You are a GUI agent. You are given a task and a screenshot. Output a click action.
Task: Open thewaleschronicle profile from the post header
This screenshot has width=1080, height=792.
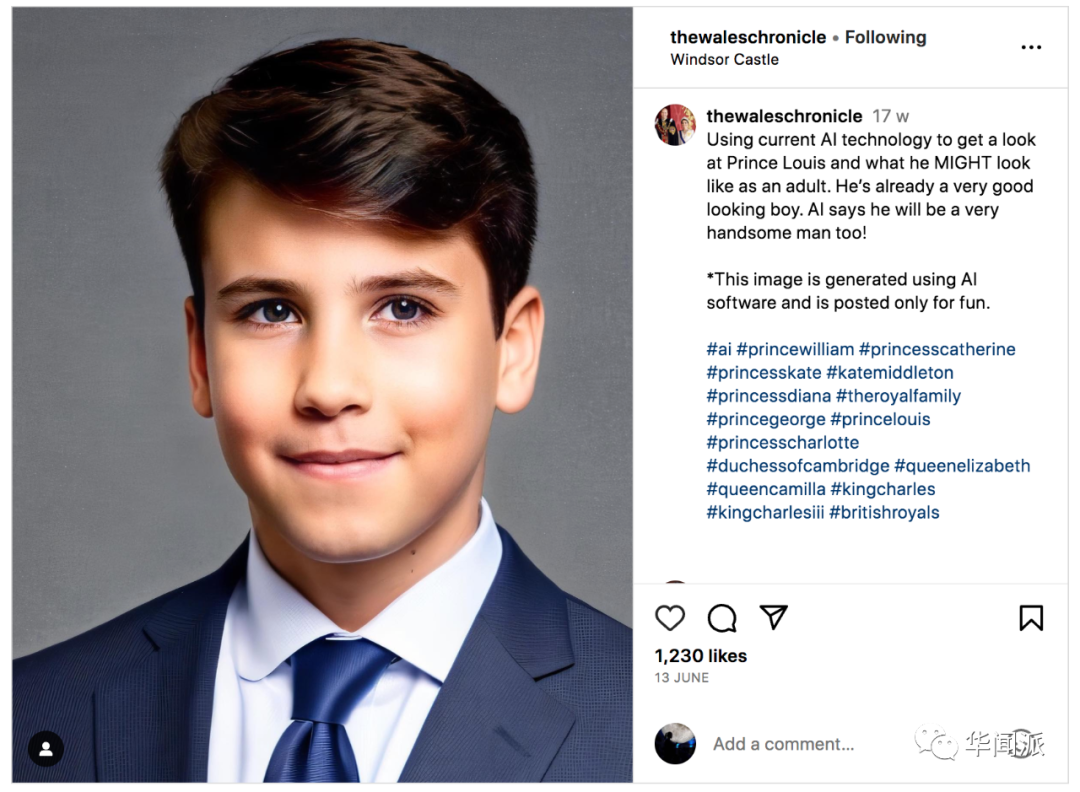(748, 37)
